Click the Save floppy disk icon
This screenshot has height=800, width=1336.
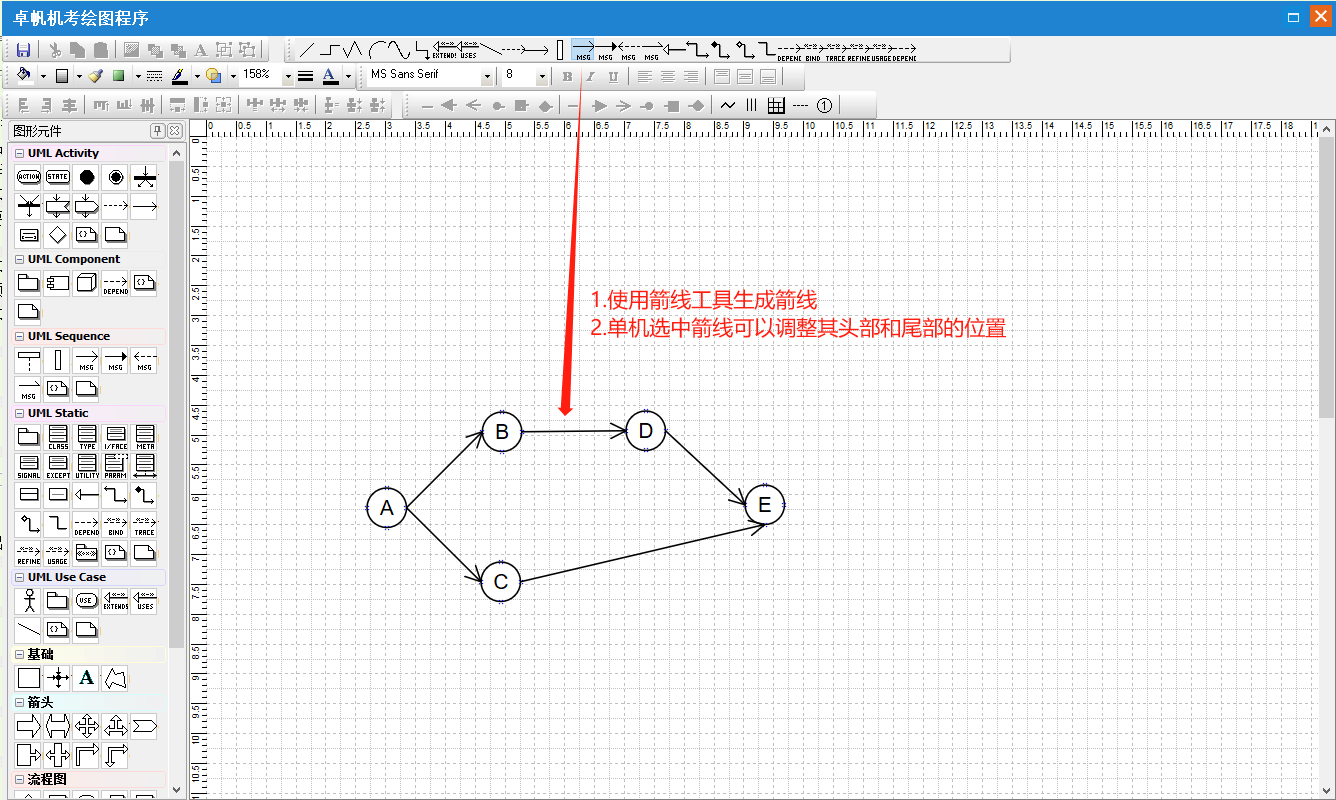(24, 50)
